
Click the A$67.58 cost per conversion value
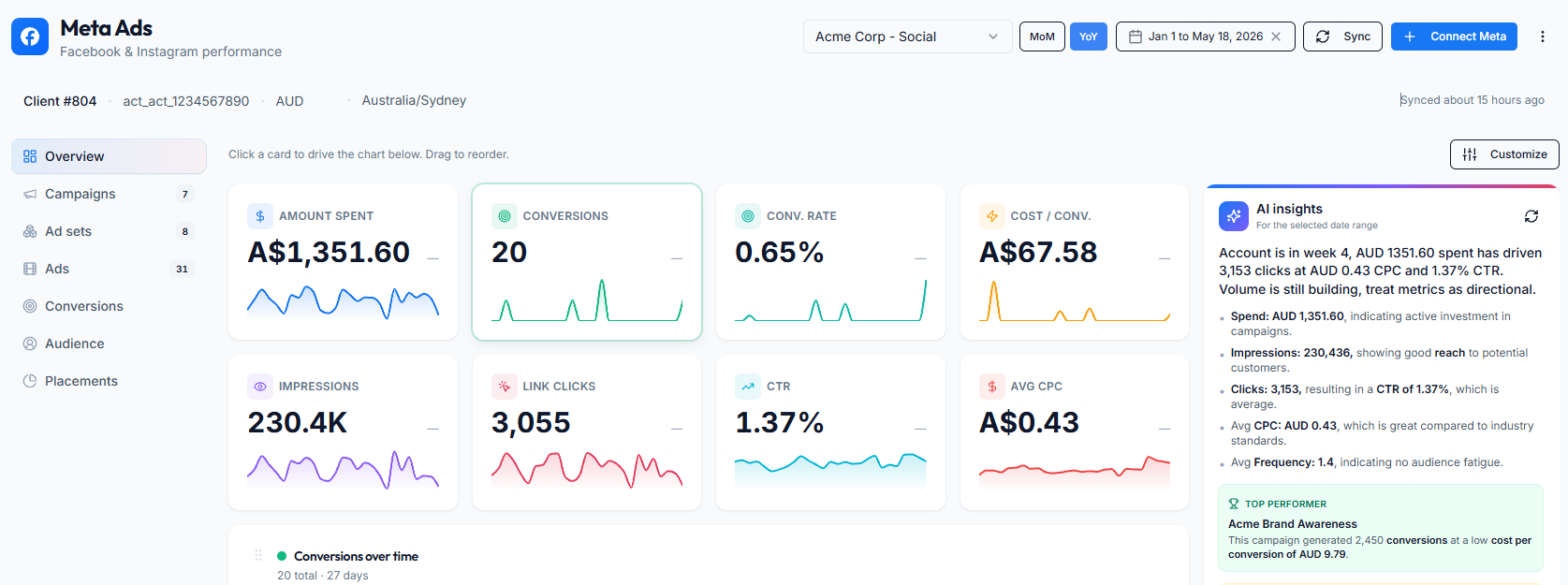click(1038, 253)
